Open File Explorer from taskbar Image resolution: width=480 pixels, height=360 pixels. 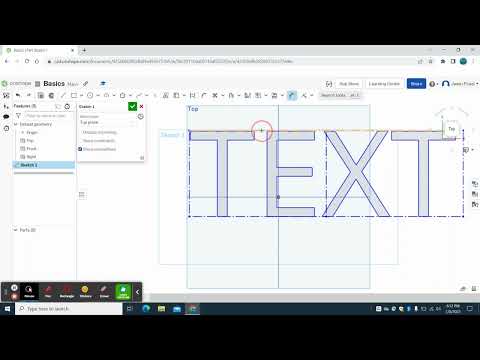(161, 309)
